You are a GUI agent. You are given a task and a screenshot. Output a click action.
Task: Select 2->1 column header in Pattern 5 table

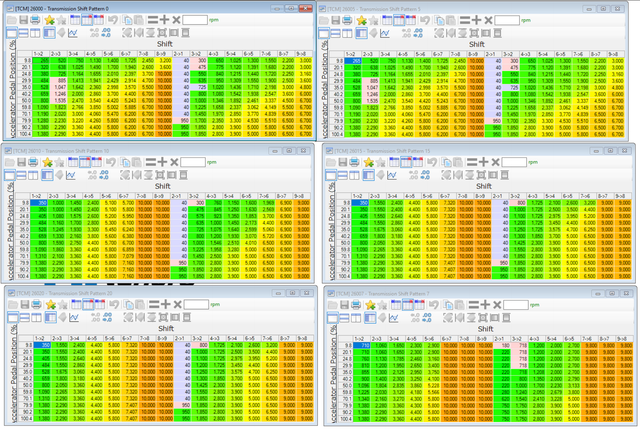point(493,54)
